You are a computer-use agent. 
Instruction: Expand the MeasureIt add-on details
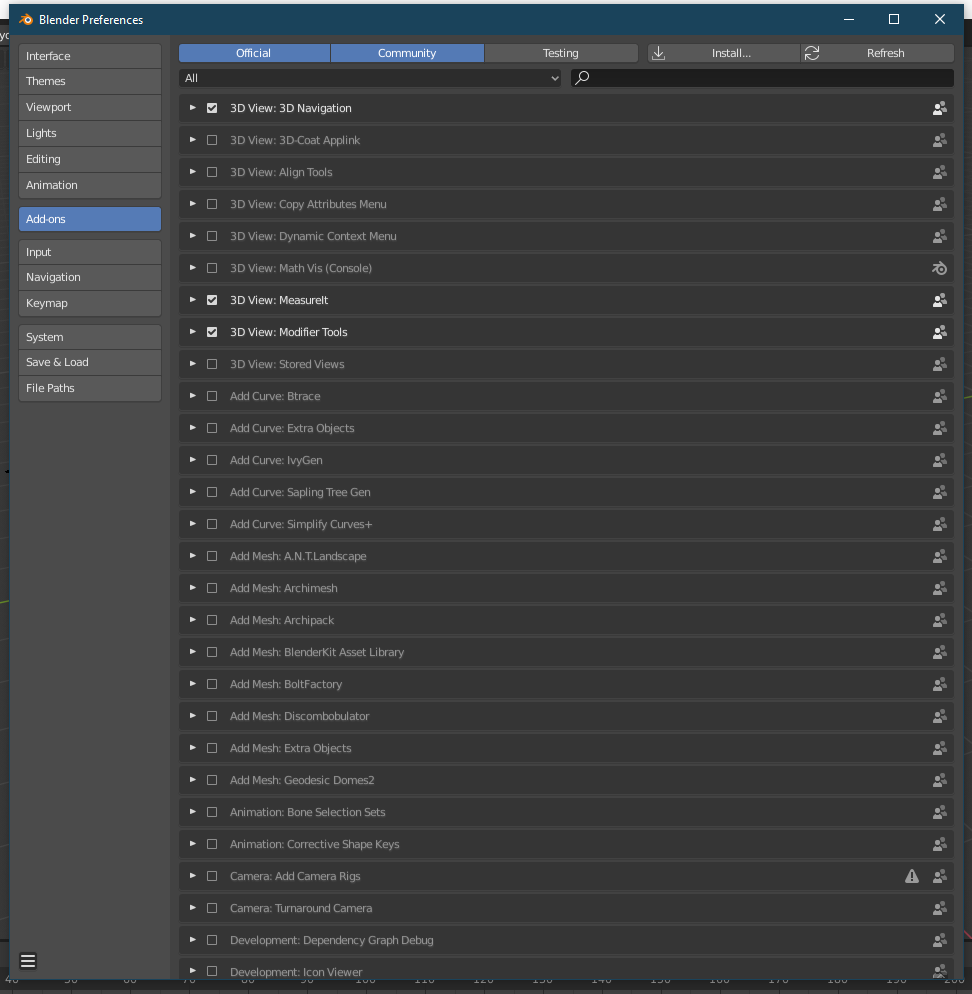[x=193, y=300]
